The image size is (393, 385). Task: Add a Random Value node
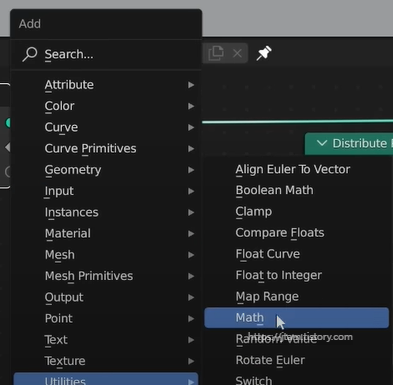pyautogui.click(x=297, y=339)
